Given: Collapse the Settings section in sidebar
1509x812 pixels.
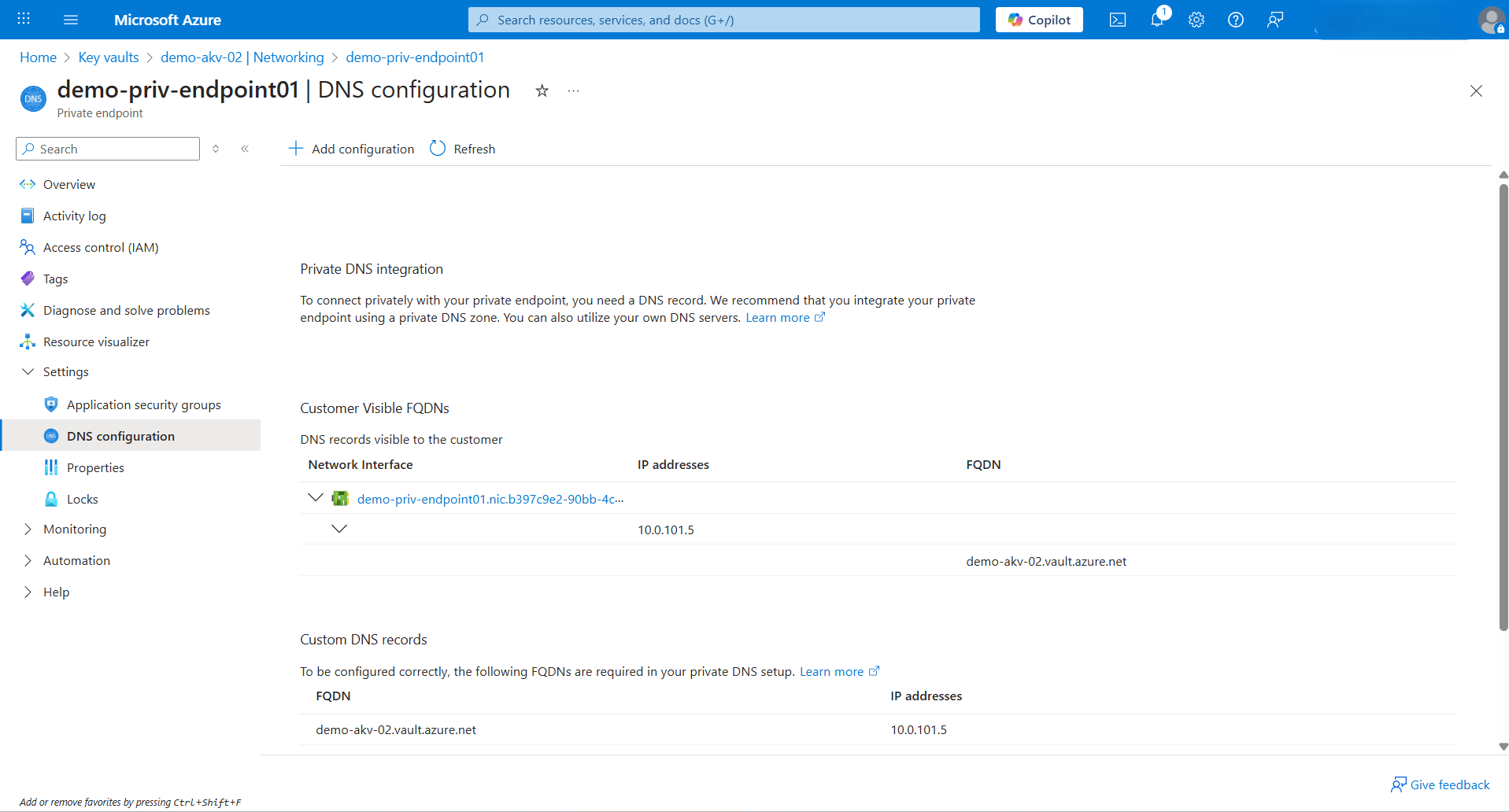Looking at the screenshot, I should pos(28,371).
